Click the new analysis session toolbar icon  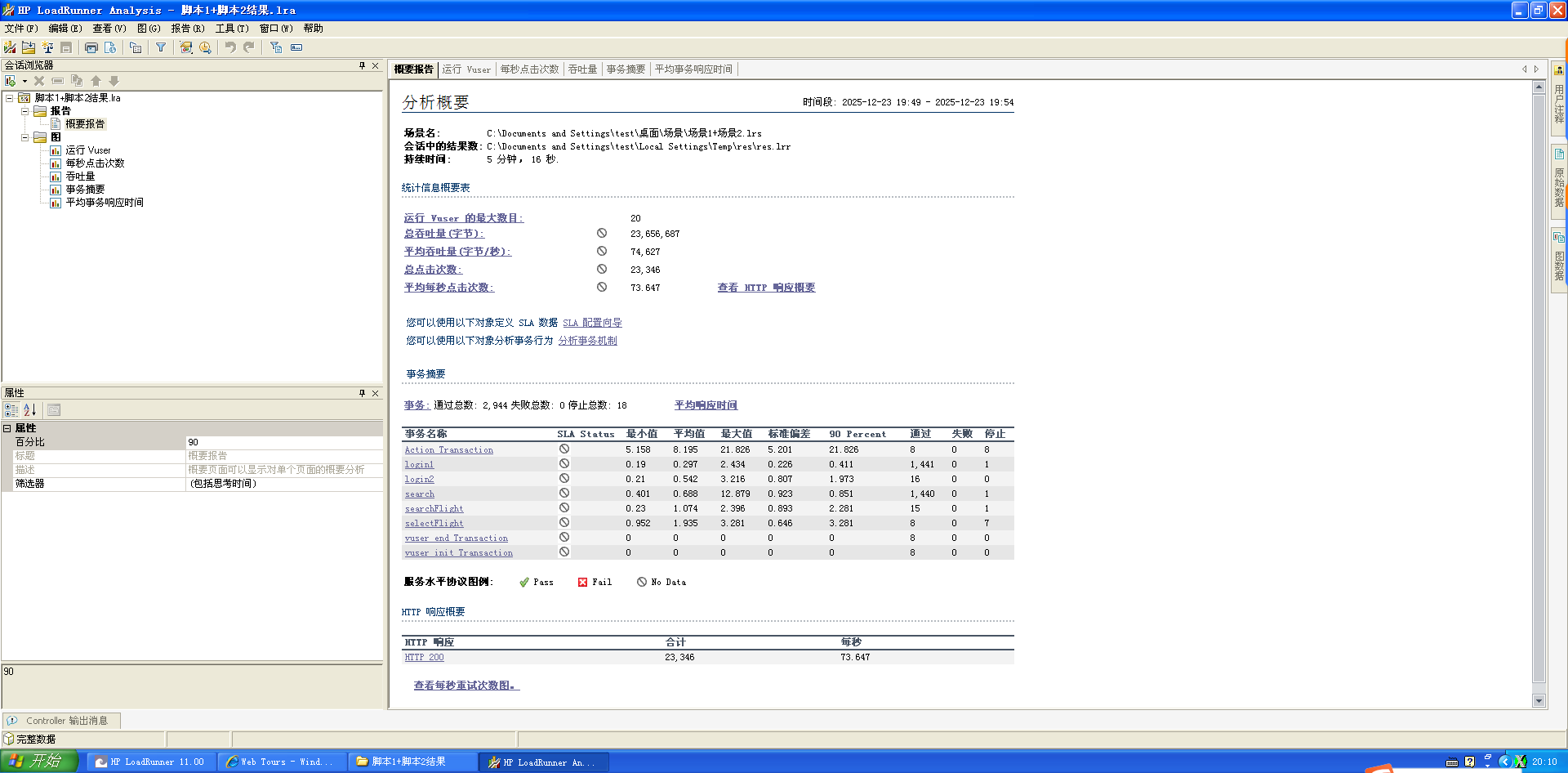pyautogui.click(x=10, y=47)
